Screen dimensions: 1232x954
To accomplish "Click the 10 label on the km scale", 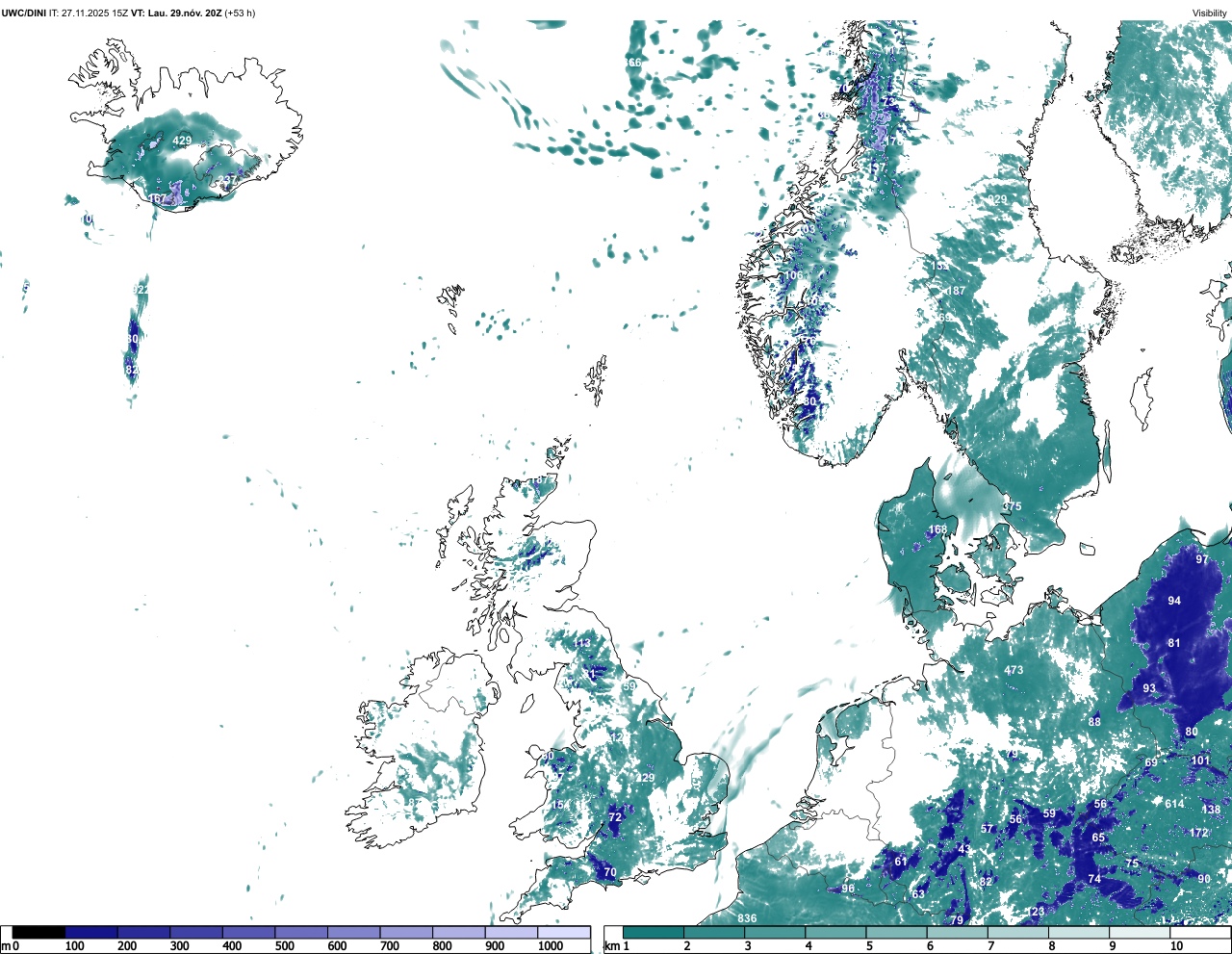I will coord(1176,946).
